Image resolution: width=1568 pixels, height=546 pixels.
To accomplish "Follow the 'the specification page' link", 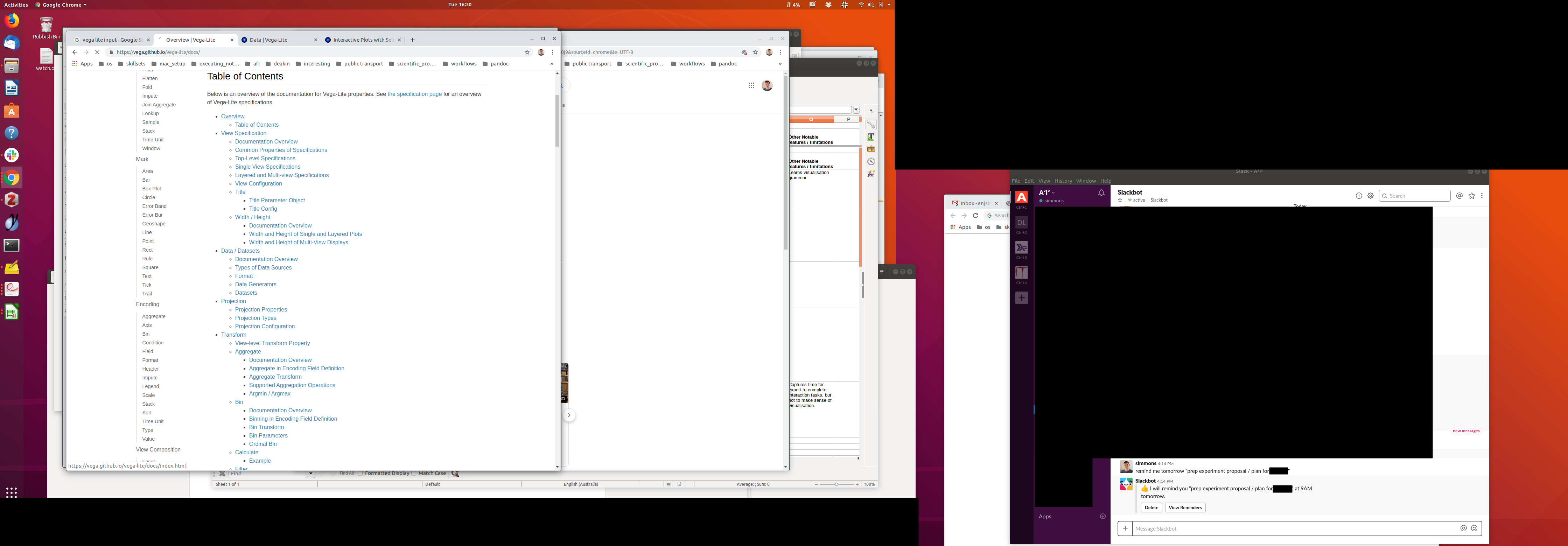I will coord(414,94).
